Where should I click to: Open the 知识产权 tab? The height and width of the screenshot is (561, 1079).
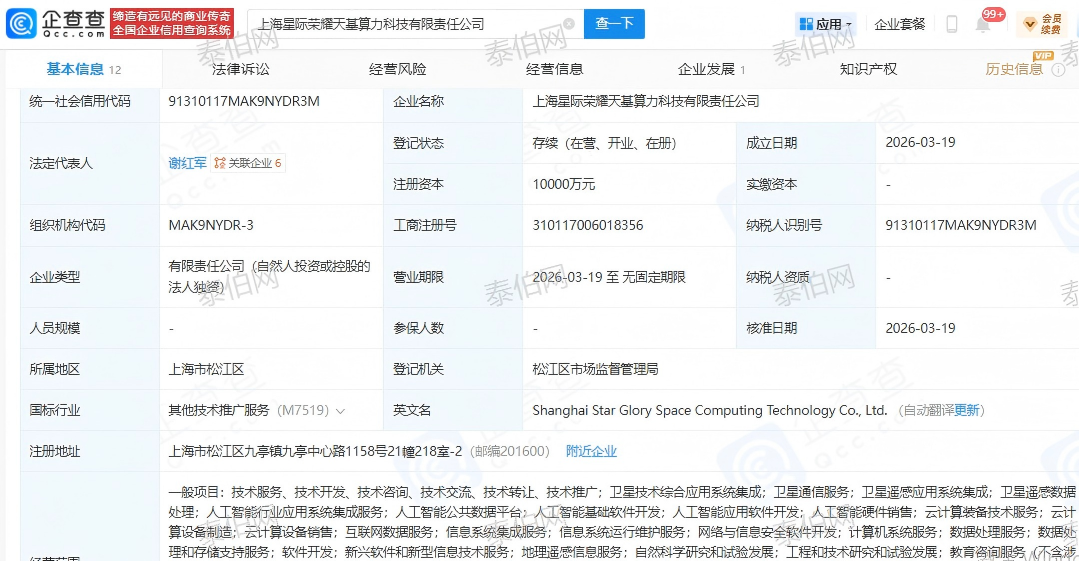pyautogui.click(x=868, y=69)
